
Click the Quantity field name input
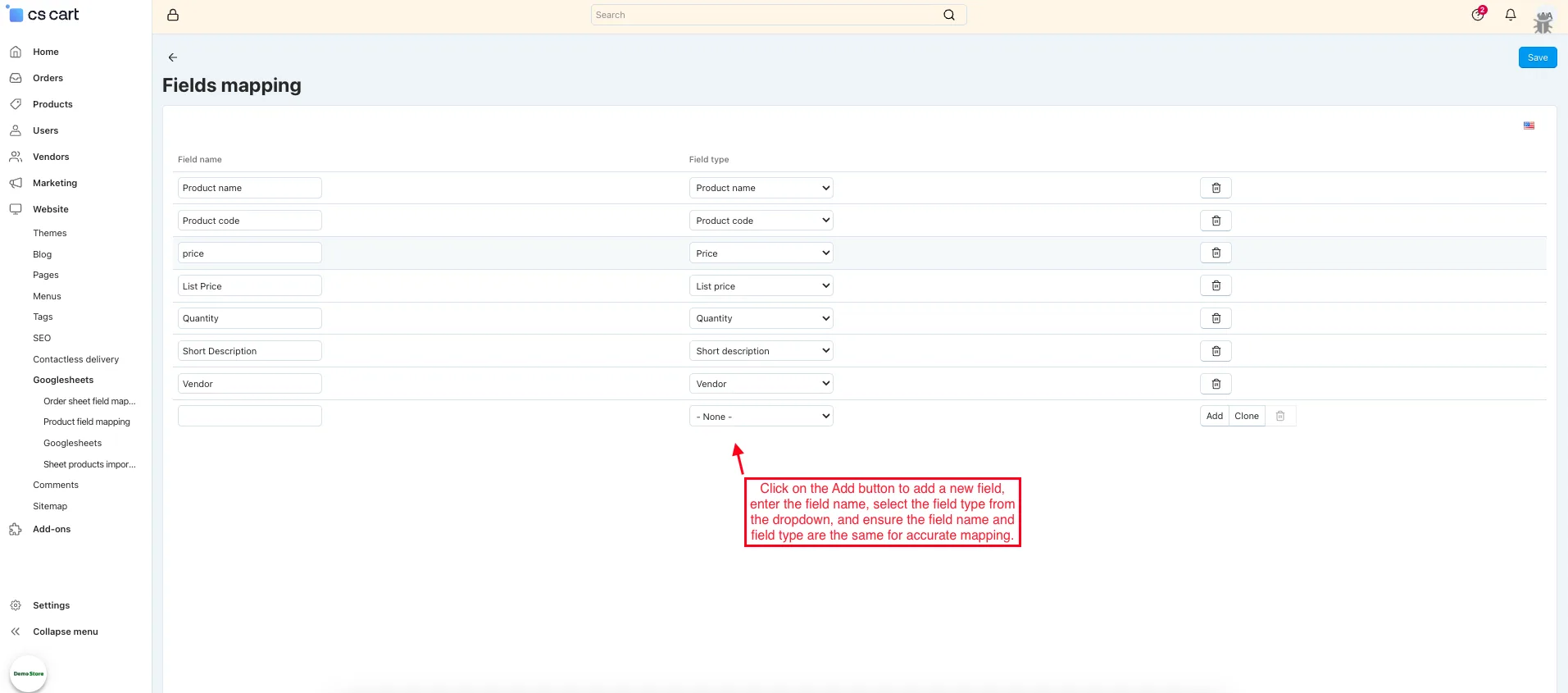click(250, 318)
